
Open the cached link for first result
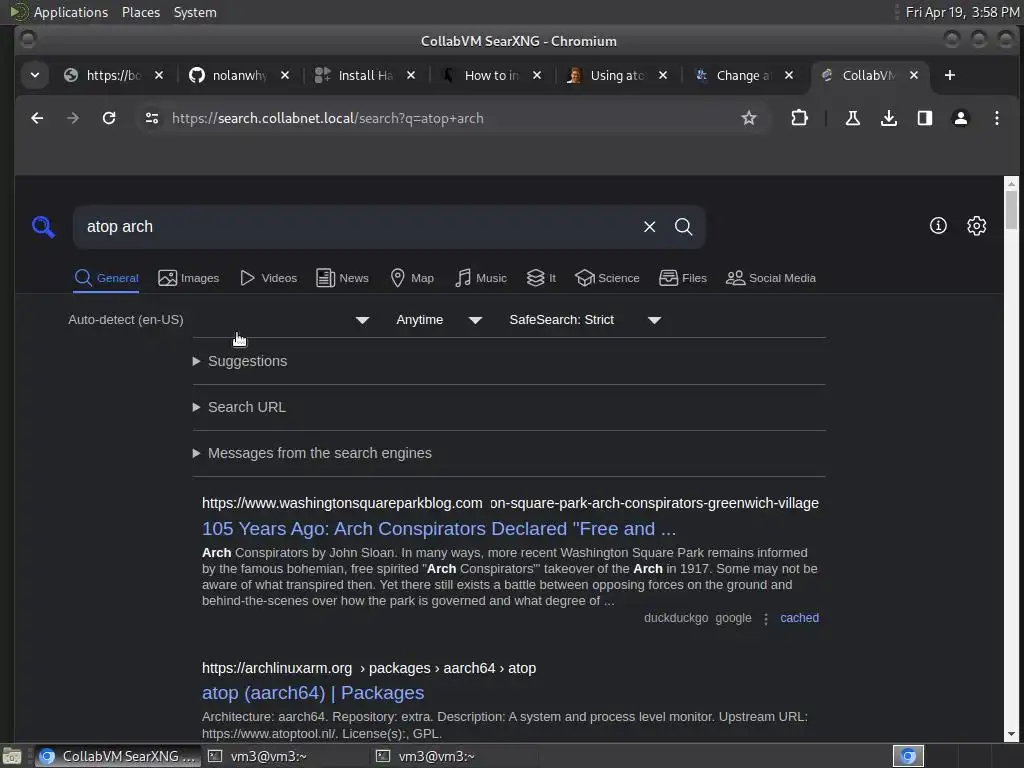click(x=799, y=618)
